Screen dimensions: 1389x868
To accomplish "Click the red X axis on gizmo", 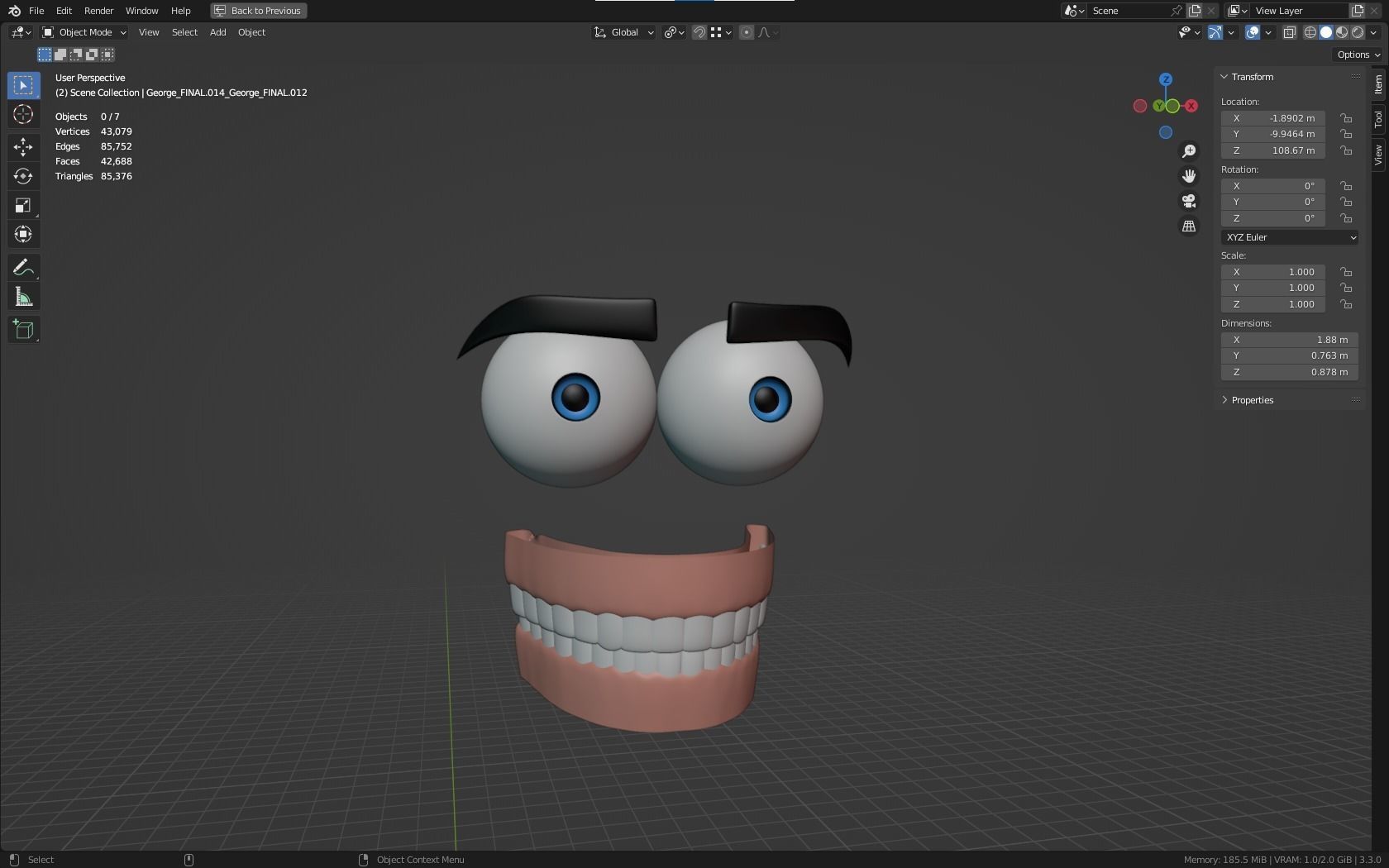I will (x=1191, y=106).
